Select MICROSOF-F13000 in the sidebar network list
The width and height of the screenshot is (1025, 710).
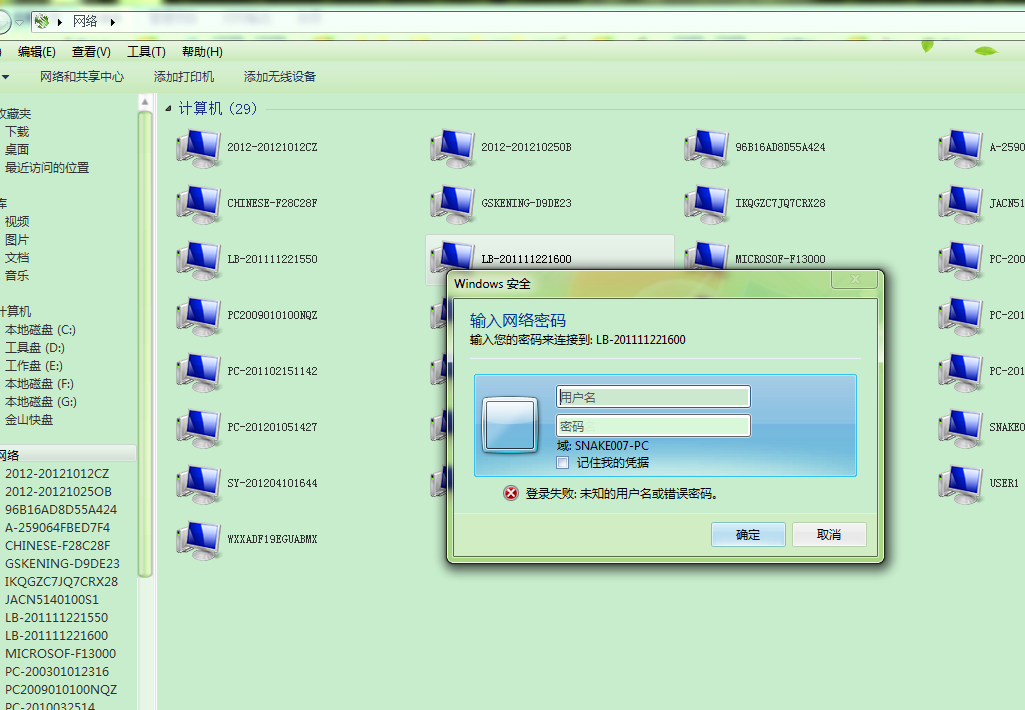coord(60,654)
